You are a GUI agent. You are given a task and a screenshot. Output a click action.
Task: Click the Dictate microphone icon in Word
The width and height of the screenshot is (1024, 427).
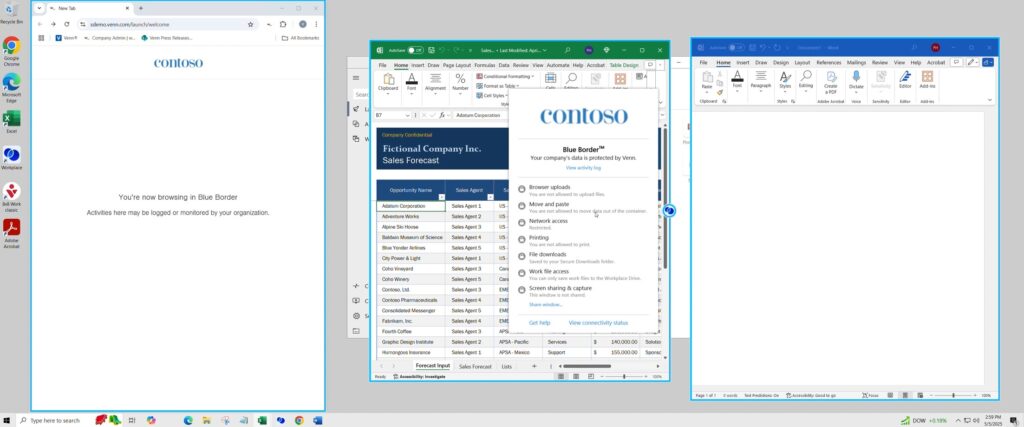pyautogui.click(x=856, y=80)
